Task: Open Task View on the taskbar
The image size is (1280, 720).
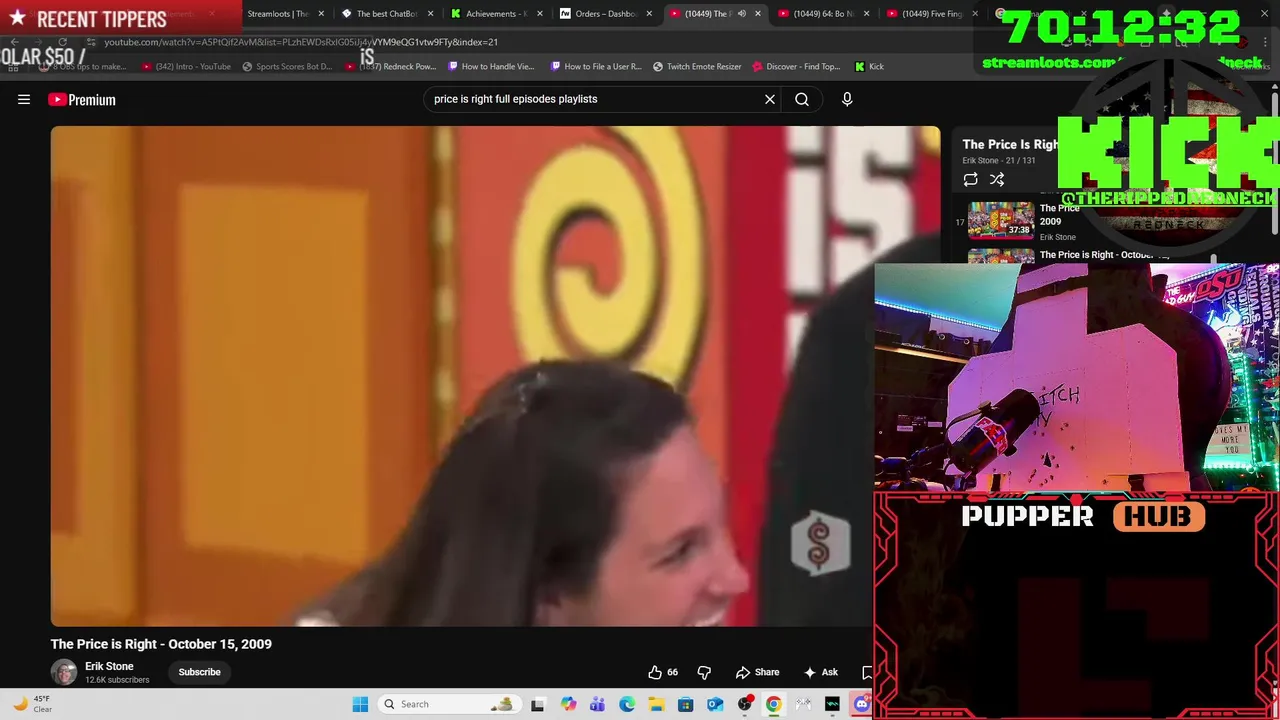Action: [x=538, y=704]
